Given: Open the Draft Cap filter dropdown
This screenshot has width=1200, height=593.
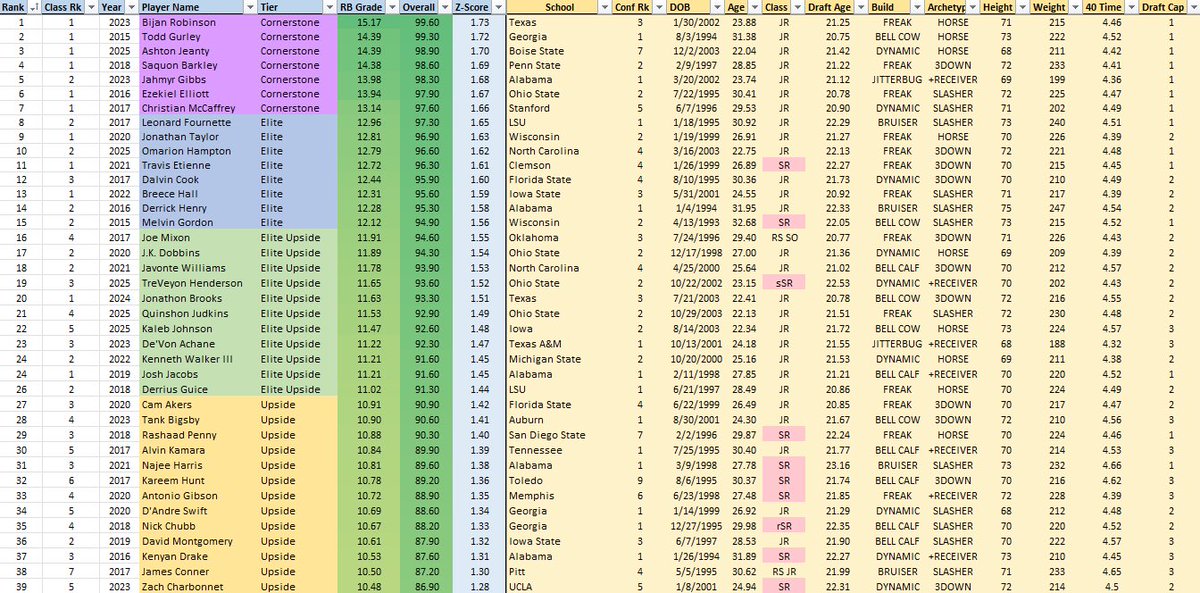Looking at the screenshot, I should [x=1191, y=7].
